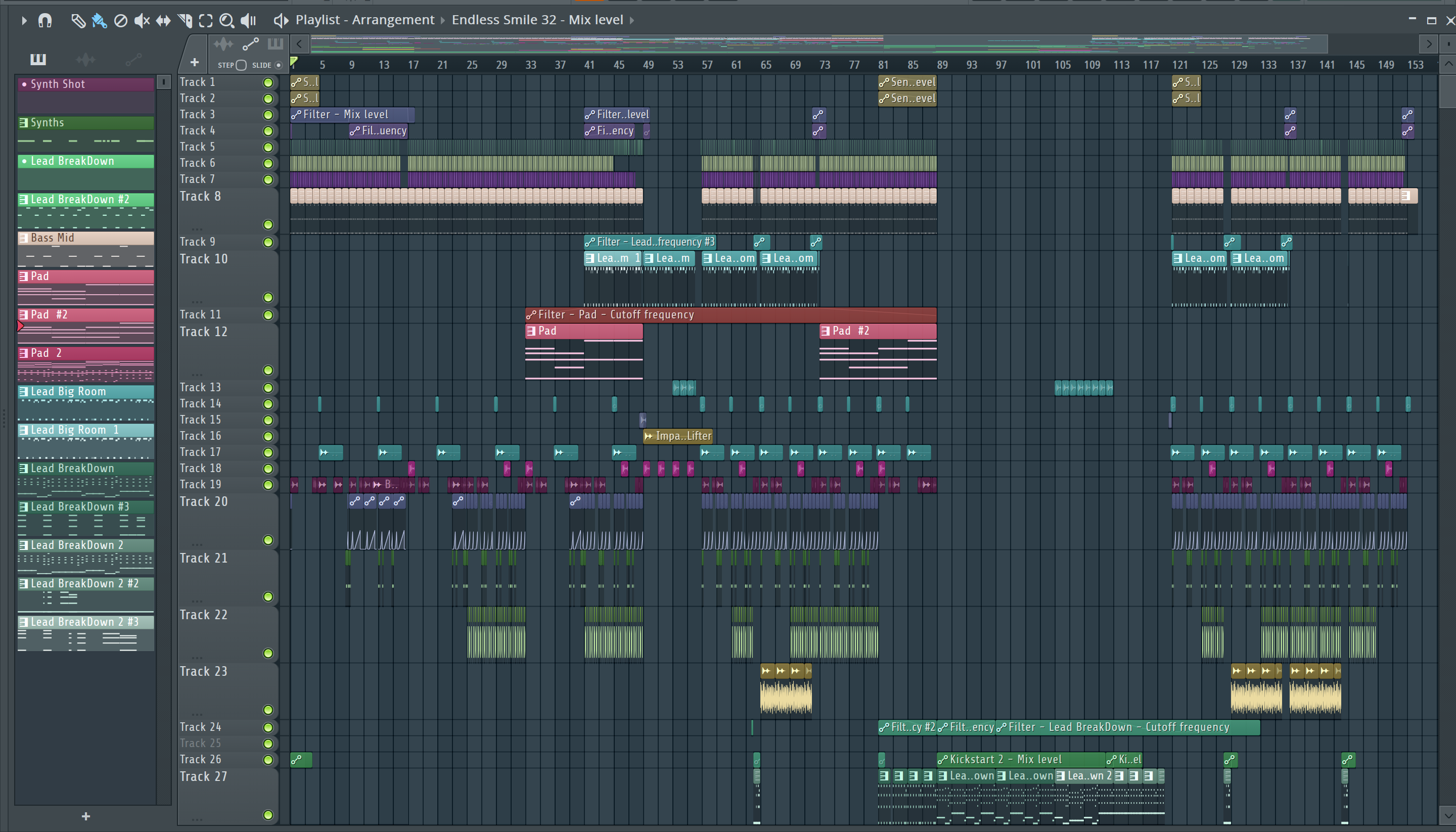
Task: Toggle the magnet snap-to-grid icon
Action: coord(44,21)
